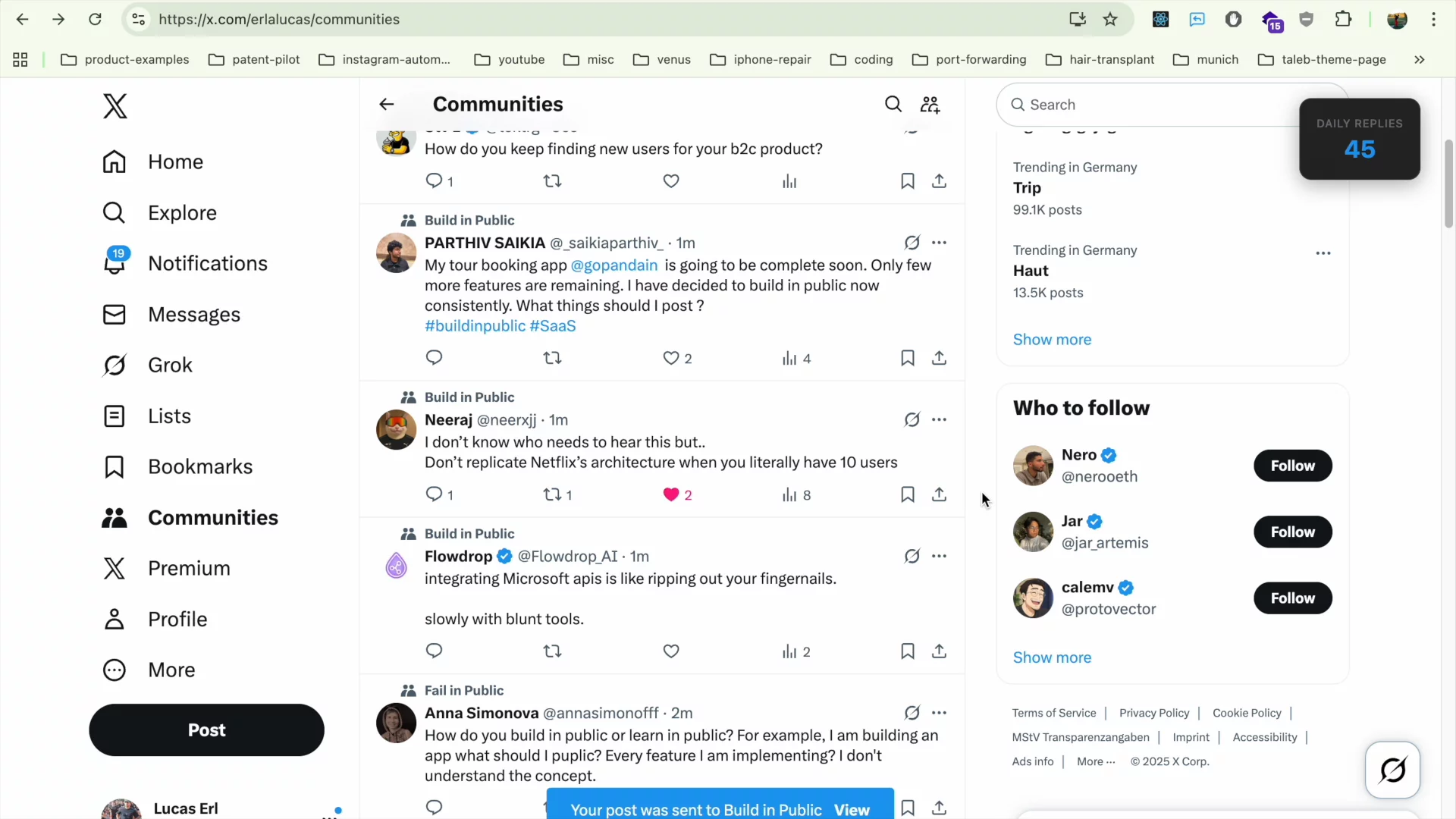Open Chrome's three-dot menu

coord(1435,19)
